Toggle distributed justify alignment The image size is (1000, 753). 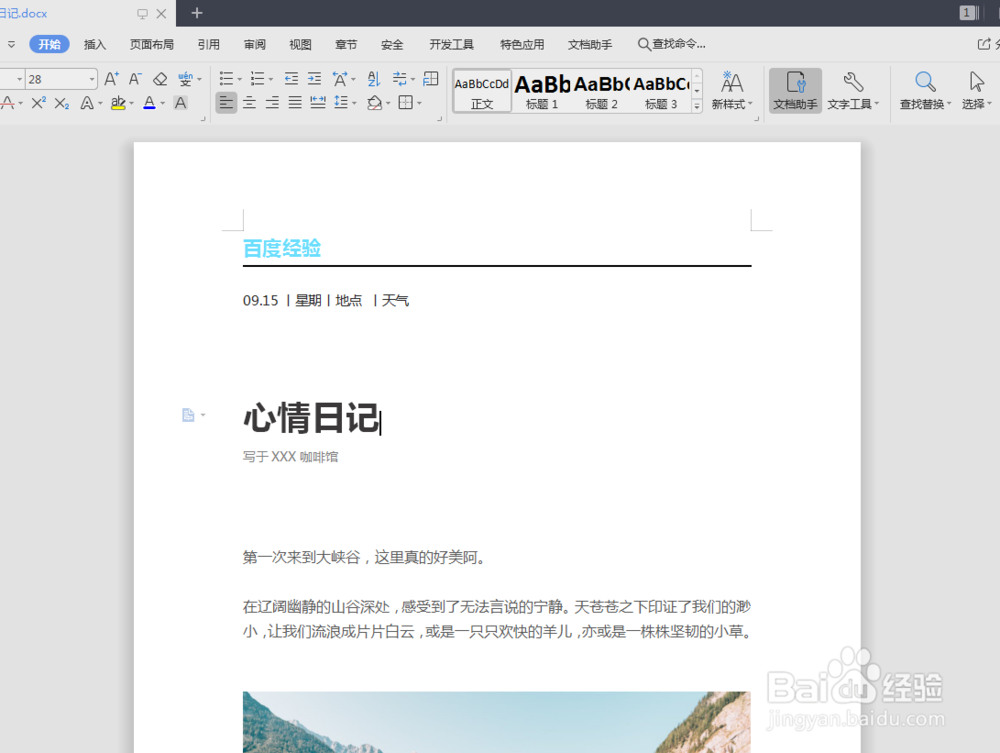[x=318, y=103]
